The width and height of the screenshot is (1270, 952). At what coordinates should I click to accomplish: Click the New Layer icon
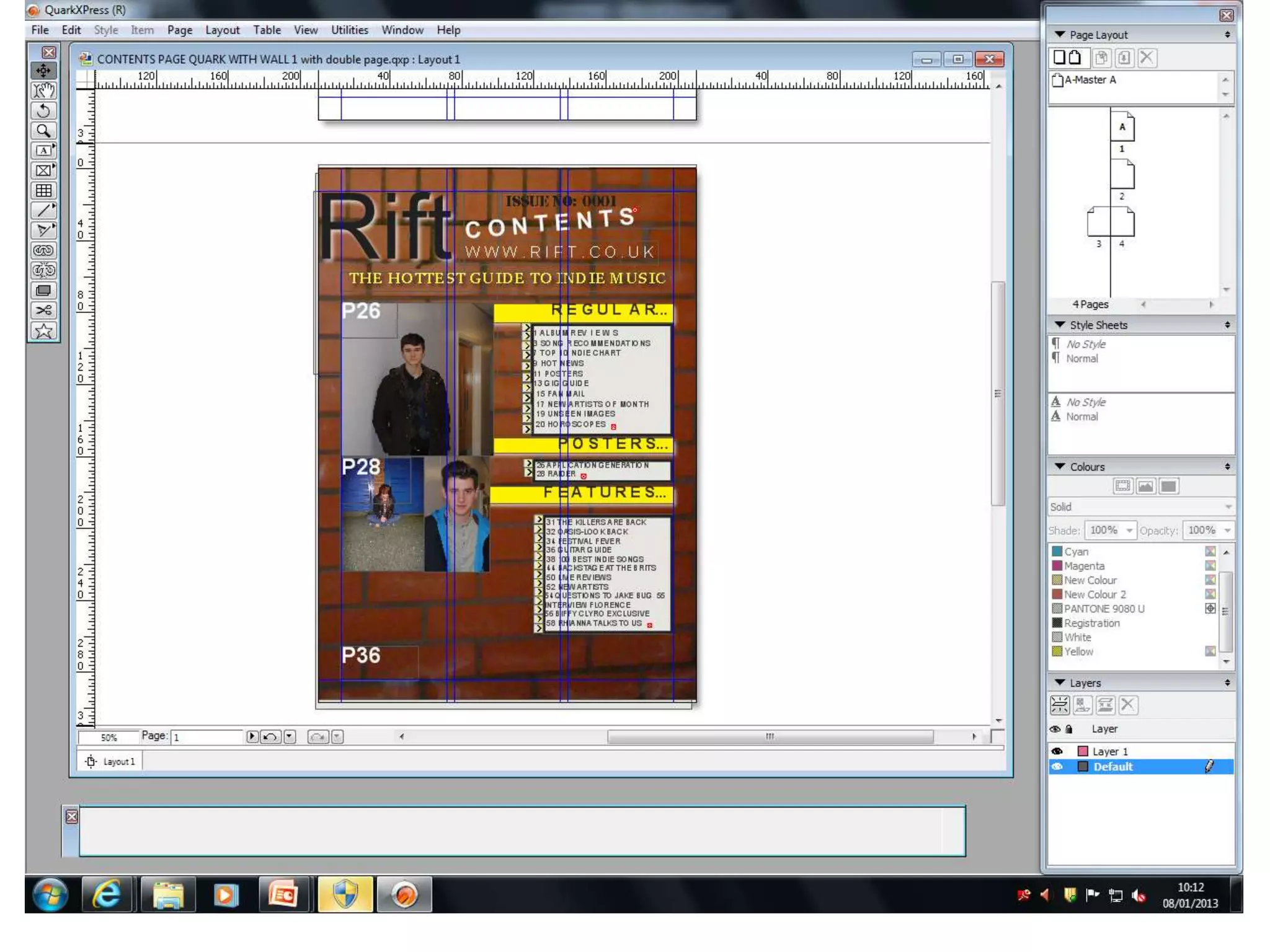click(x=1060, y=705)
